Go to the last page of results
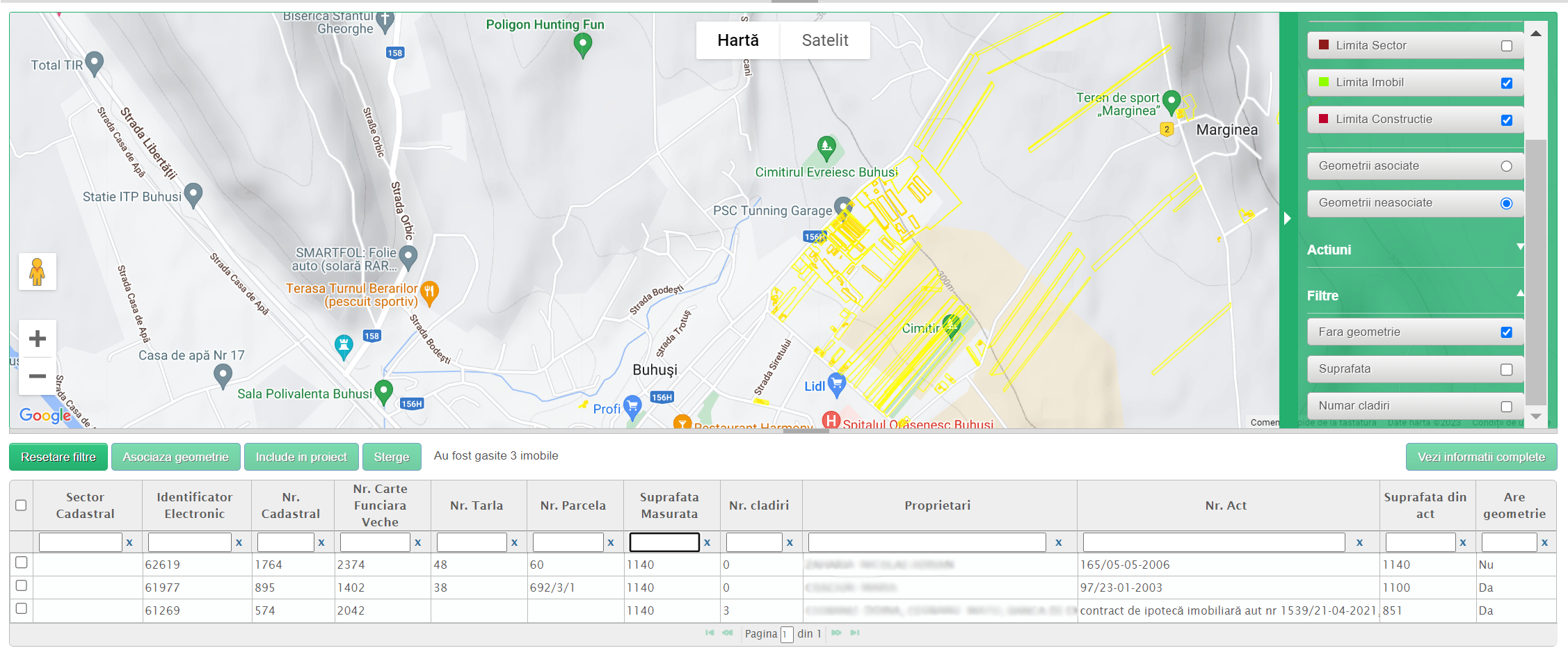 tap(855, 633)
